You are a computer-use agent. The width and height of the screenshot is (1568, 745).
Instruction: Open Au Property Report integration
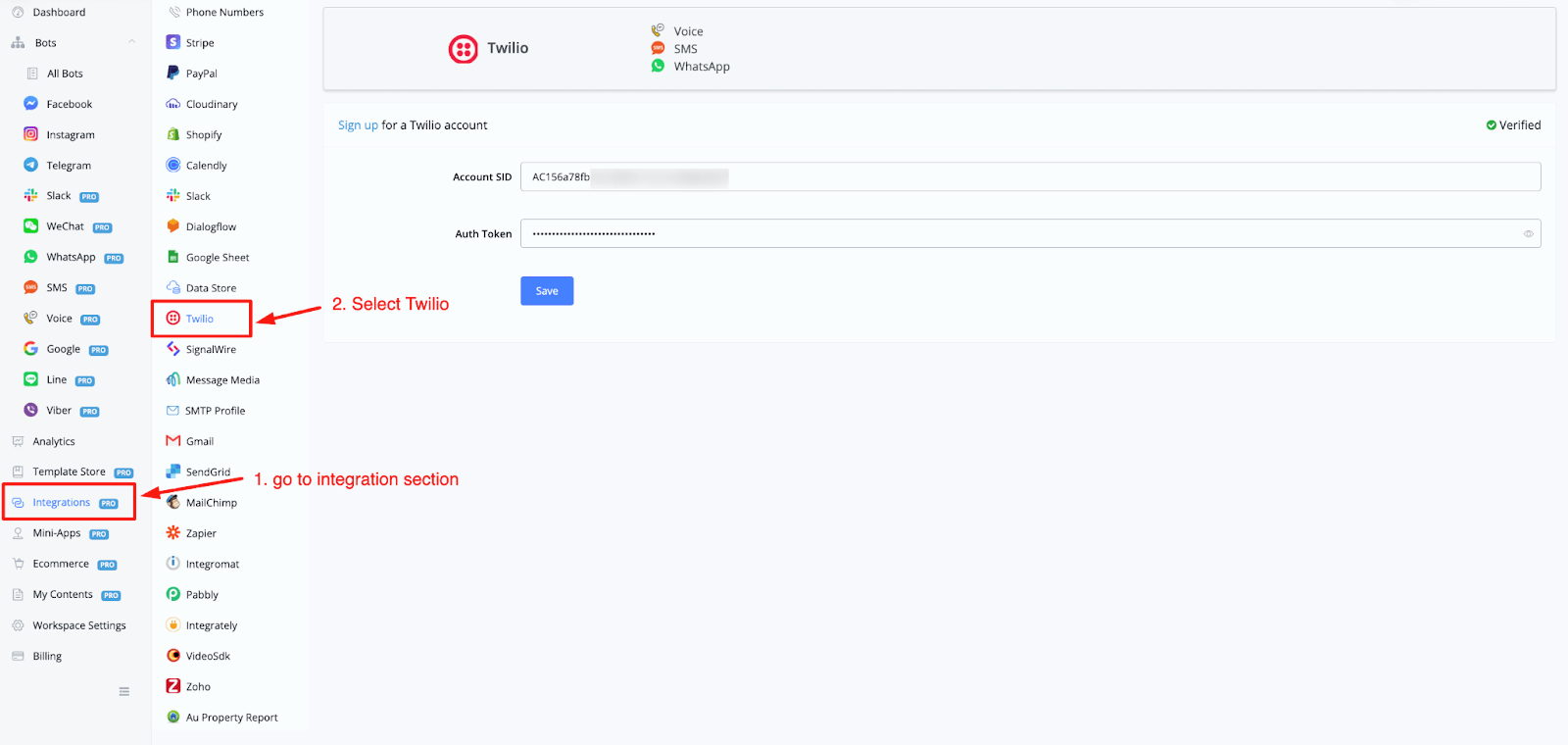pyautogui.click(x=232, y=718)
